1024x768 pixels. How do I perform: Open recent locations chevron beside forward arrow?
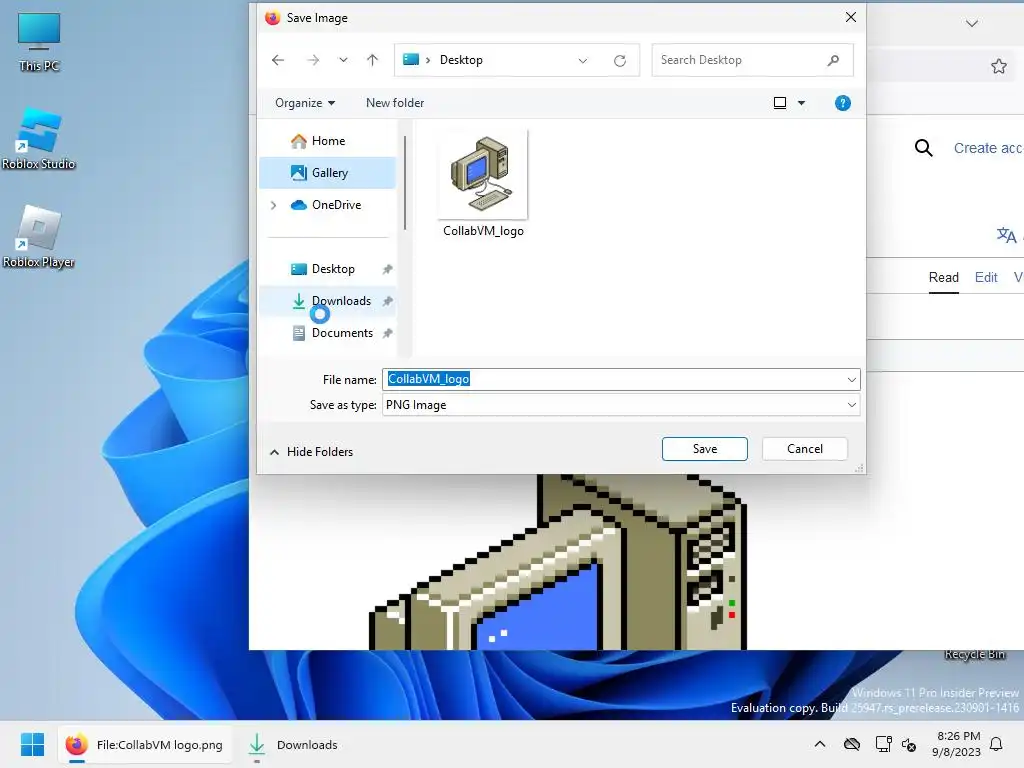point(343,60)
